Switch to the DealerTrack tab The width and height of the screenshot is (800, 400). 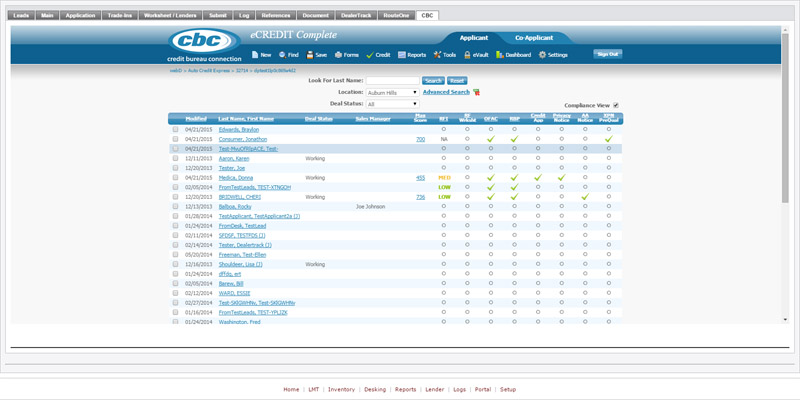tap(356, 15)
